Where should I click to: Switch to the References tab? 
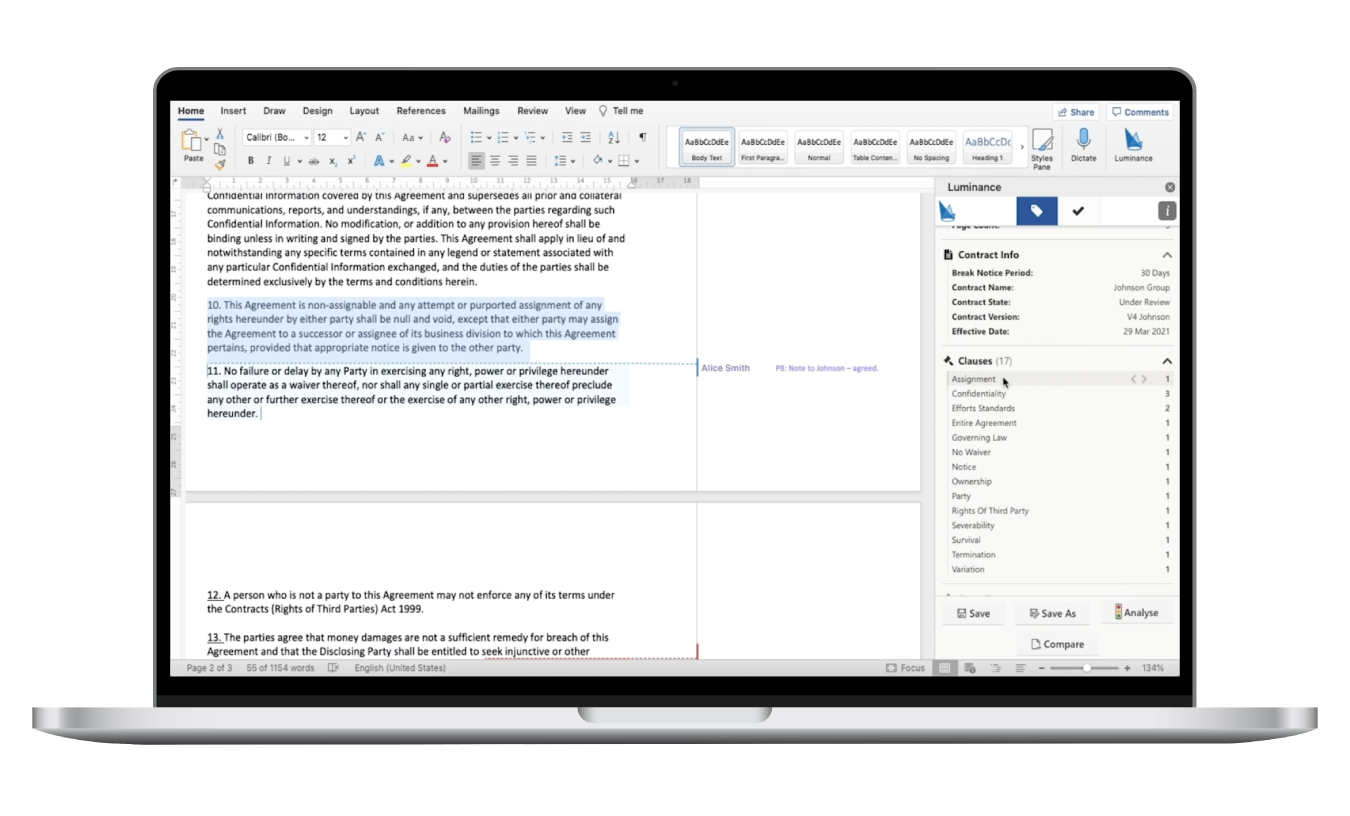(421, 111)
